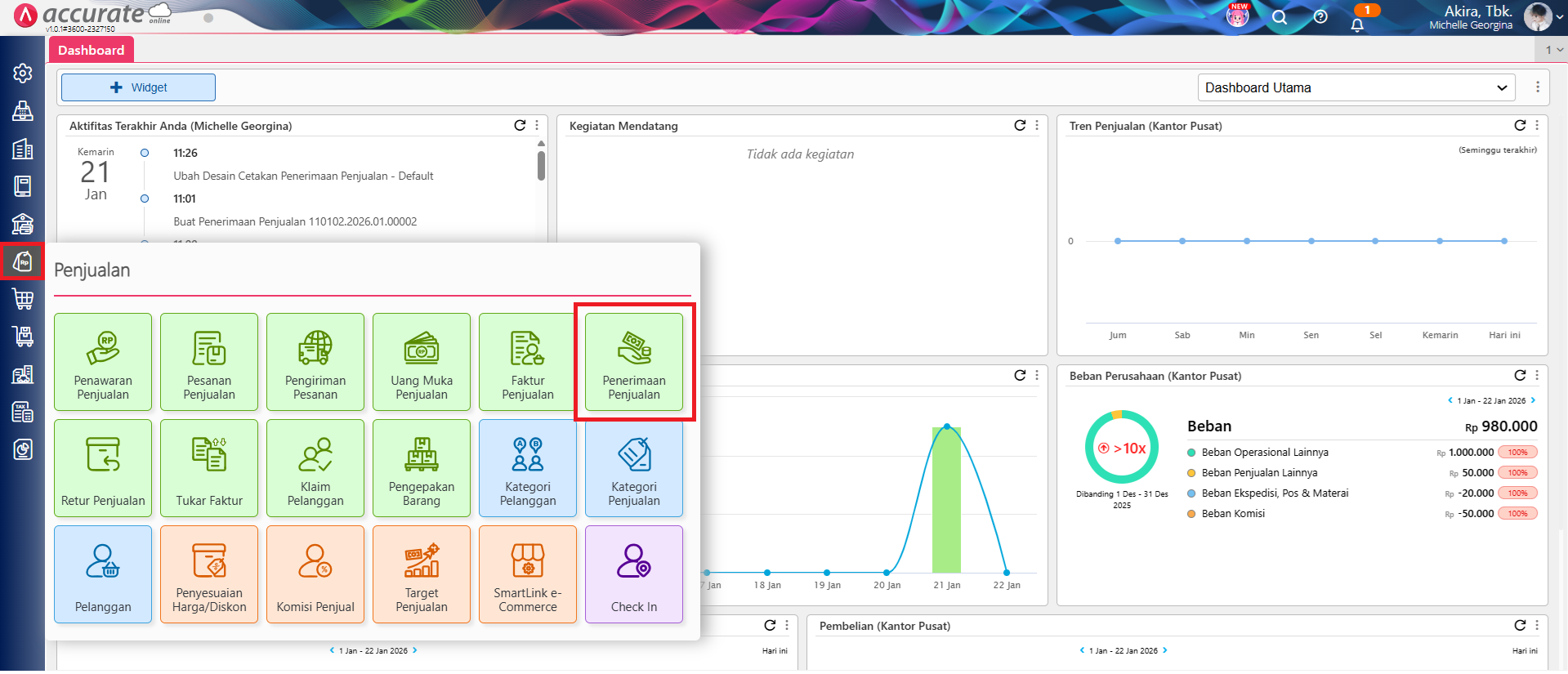Open SmartLink e-Commerce tile
The height and width of the screenshot is (674, 1568).
[527, 574]
